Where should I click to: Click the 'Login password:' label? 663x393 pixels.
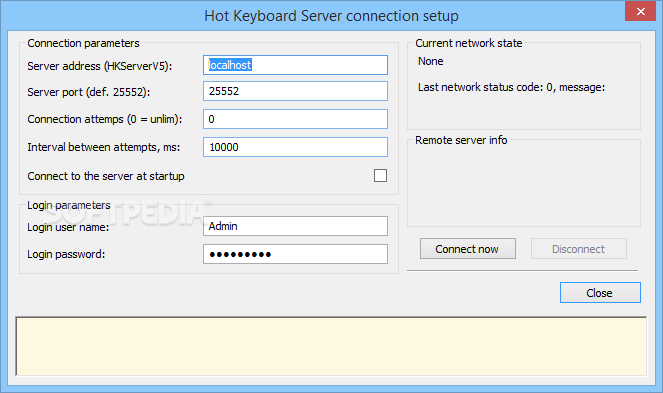(x=66, y=254)
